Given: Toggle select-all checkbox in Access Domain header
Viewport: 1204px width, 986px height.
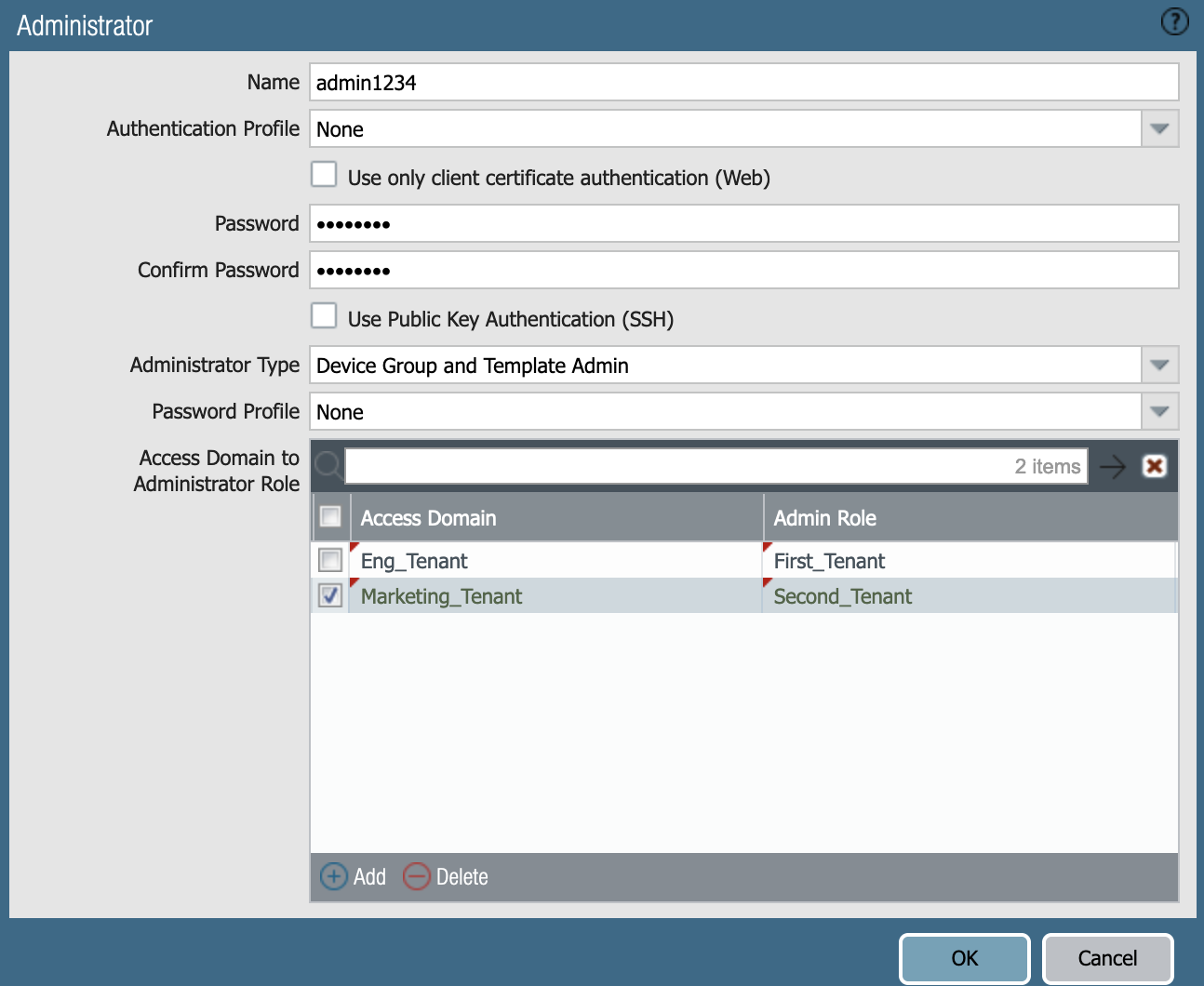Looking at the screenshot, I should coord(330,516).
